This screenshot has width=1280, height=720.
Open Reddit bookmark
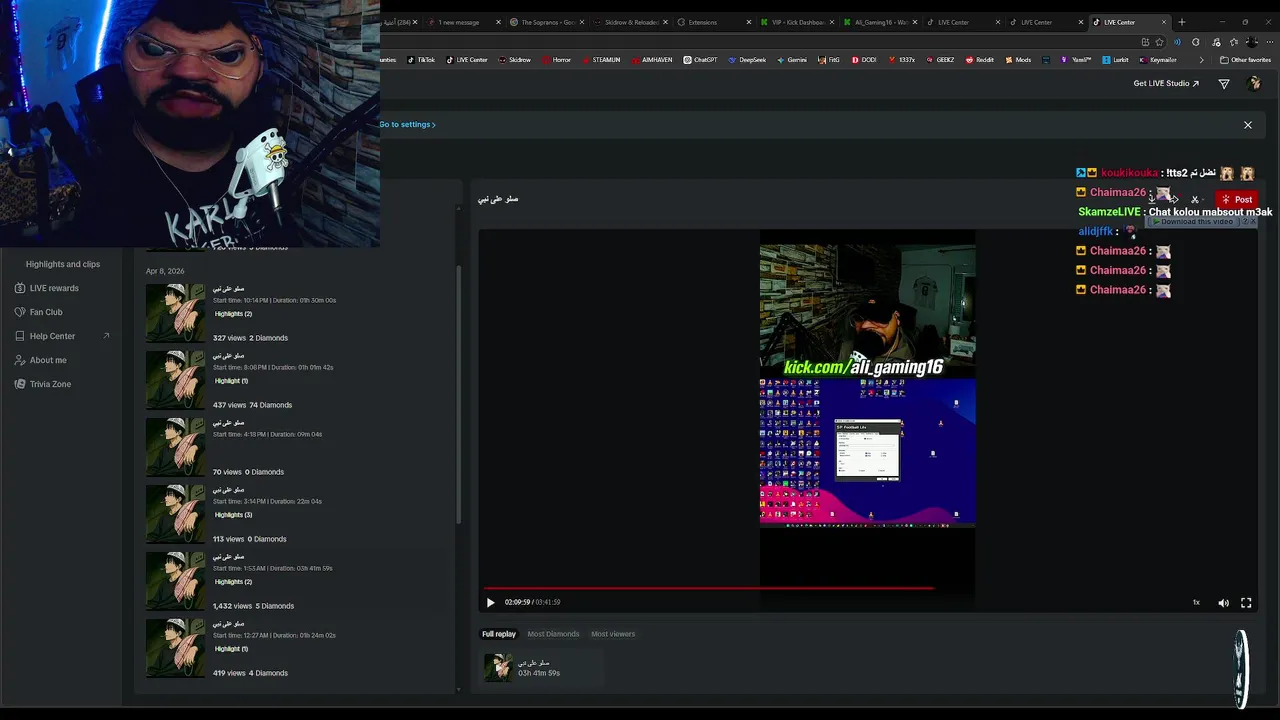pos(980,60)
